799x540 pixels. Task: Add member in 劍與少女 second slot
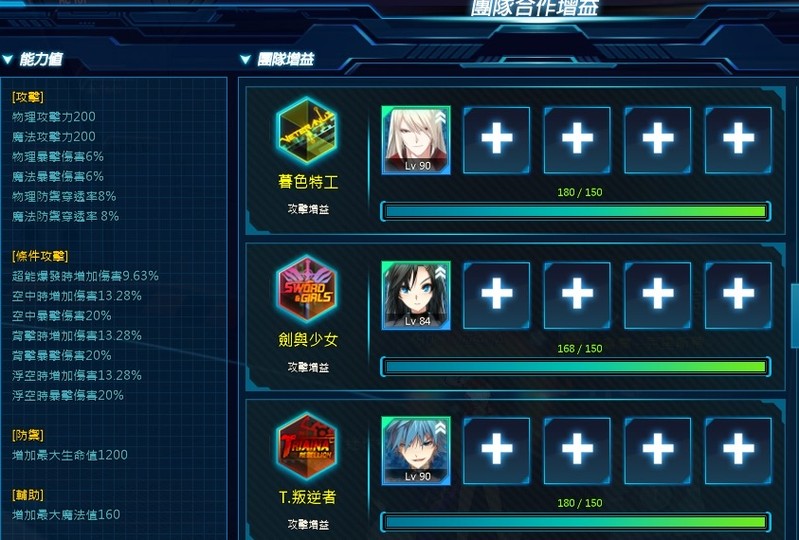point(496,295)
